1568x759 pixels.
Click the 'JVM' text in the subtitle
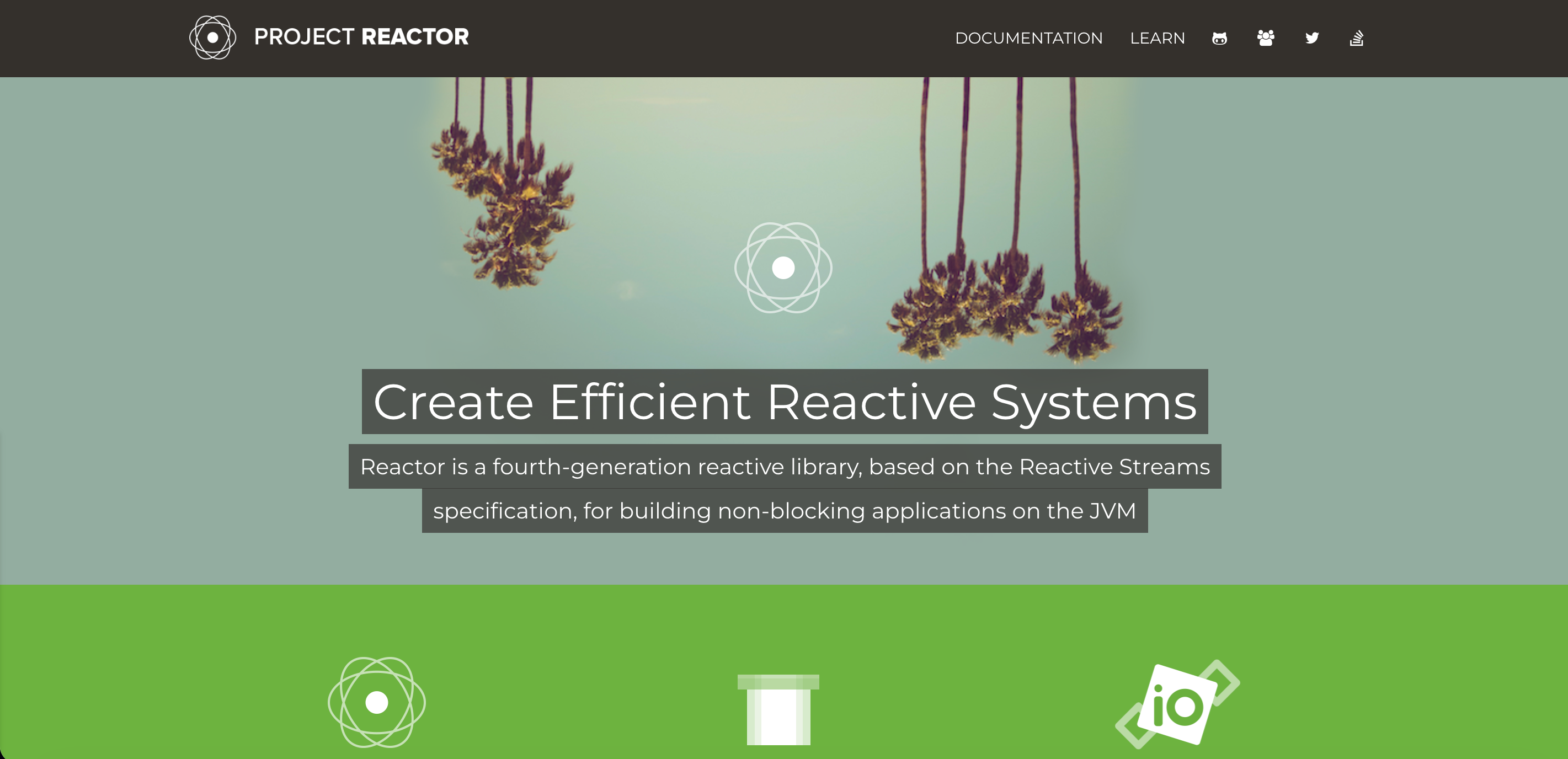click(x=1112, y=511)
